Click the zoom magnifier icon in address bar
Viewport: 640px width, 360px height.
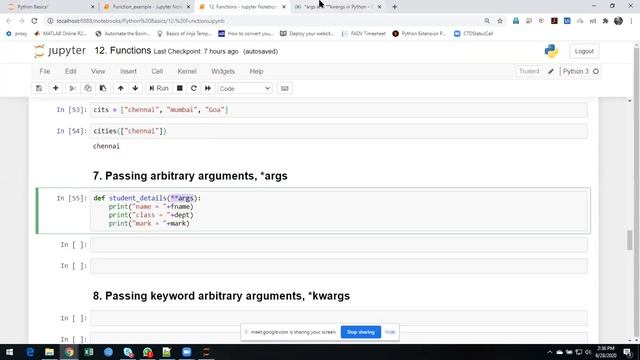(487, 21)
